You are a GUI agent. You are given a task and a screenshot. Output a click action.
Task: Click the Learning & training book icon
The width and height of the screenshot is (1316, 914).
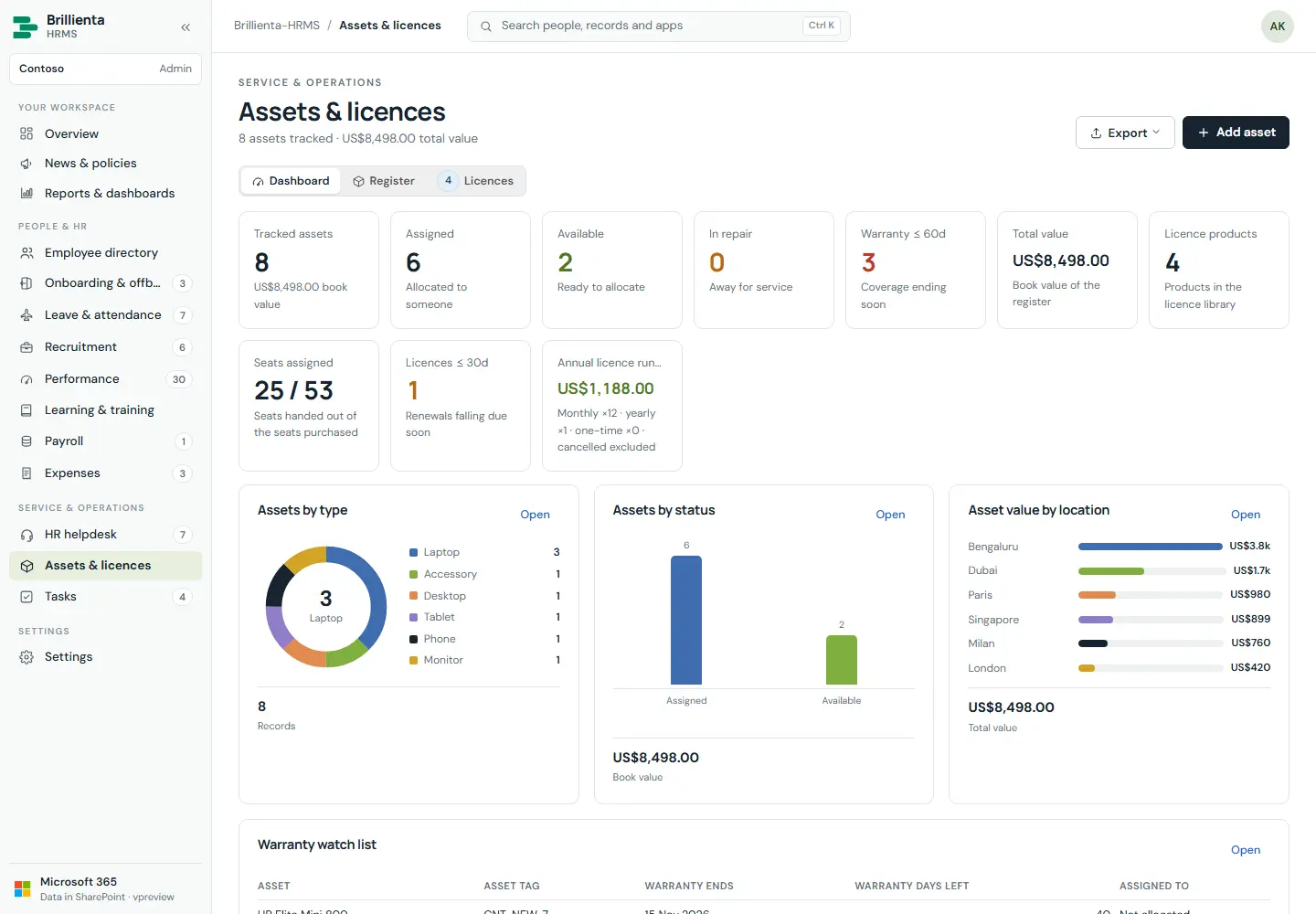27,410
